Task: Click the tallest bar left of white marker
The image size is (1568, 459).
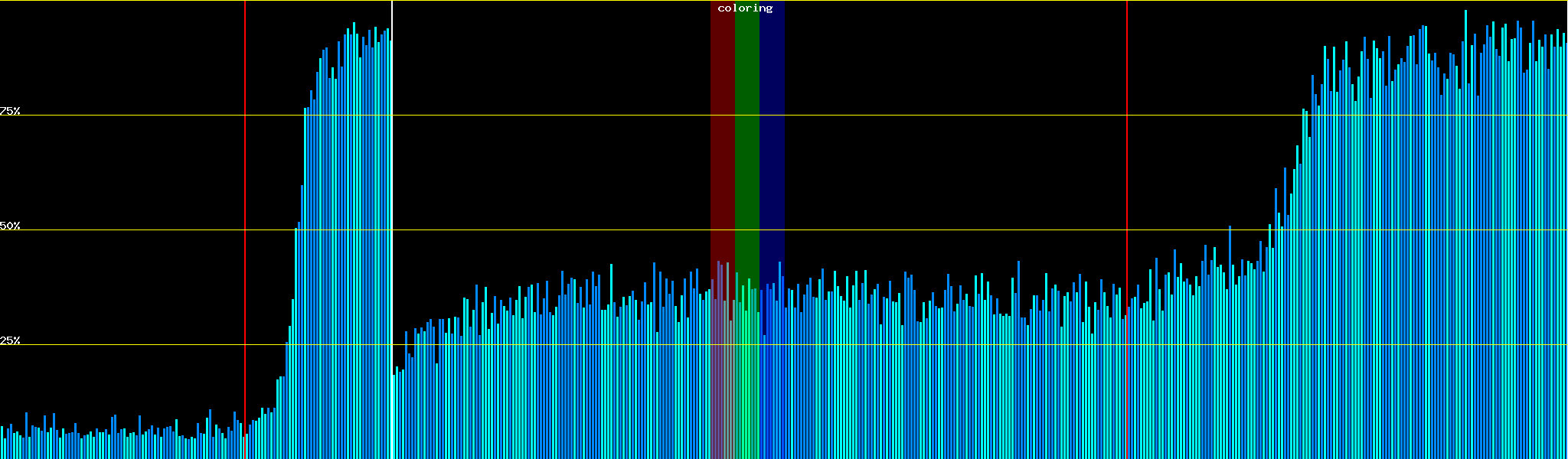Action: point(354,229)
